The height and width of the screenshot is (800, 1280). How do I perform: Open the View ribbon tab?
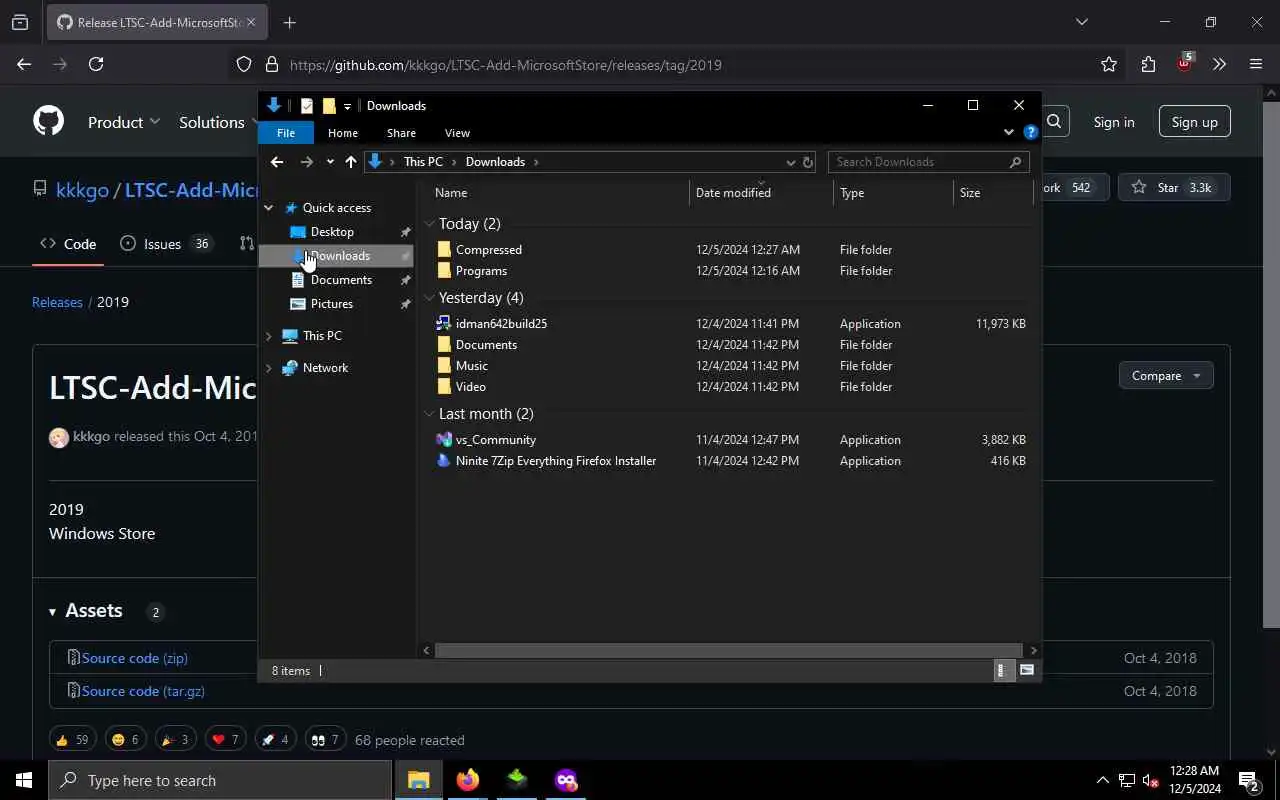click(x=457, y=133)
